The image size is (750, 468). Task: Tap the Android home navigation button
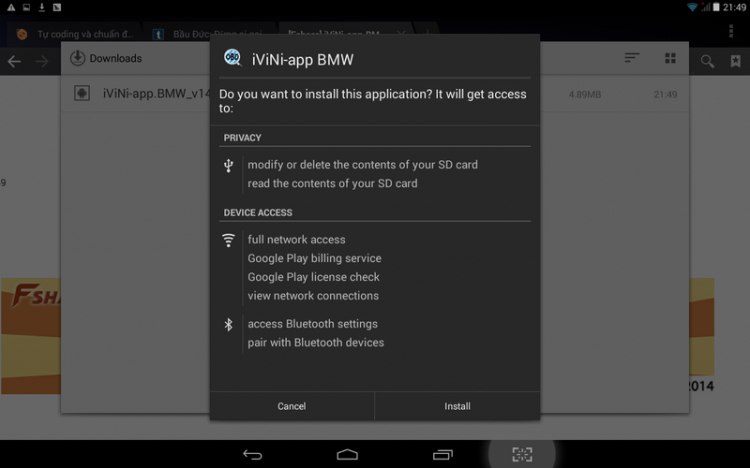click(347, 455)
